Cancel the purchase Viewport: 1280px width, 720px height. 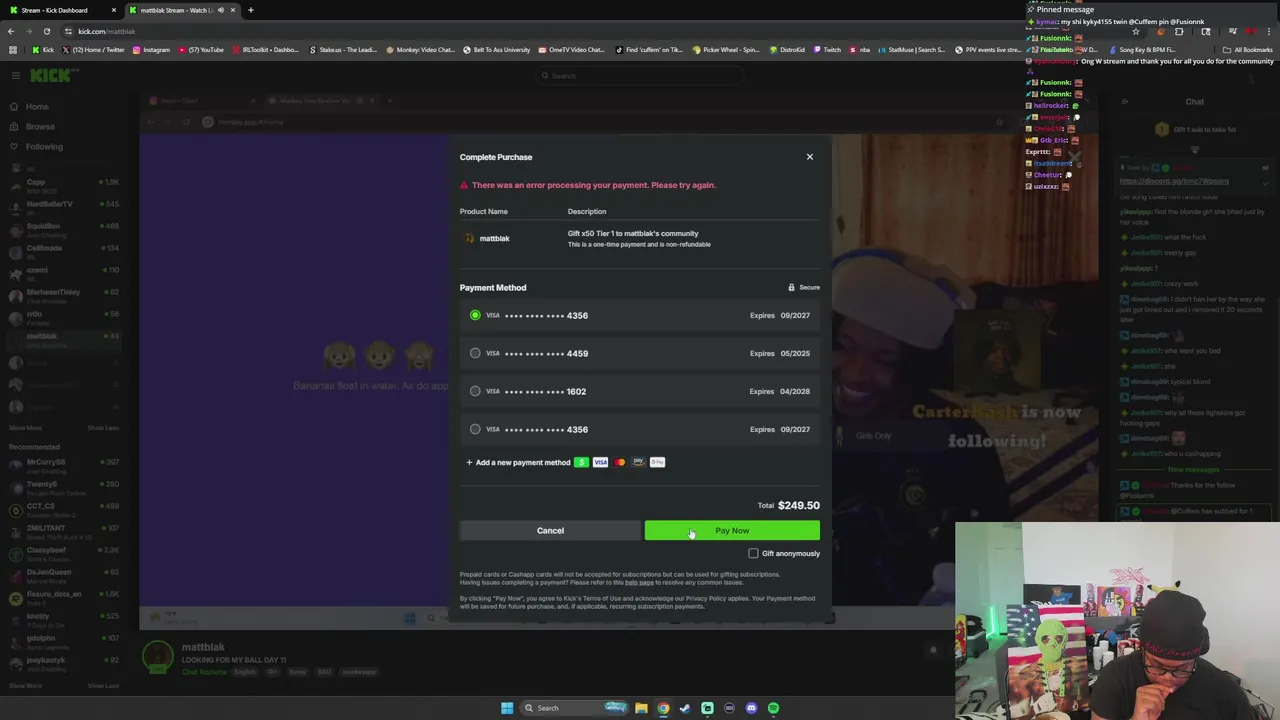click(550, 530)
